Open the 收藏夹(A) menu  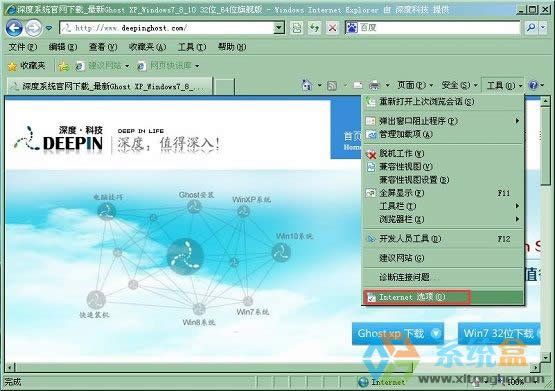147,47
